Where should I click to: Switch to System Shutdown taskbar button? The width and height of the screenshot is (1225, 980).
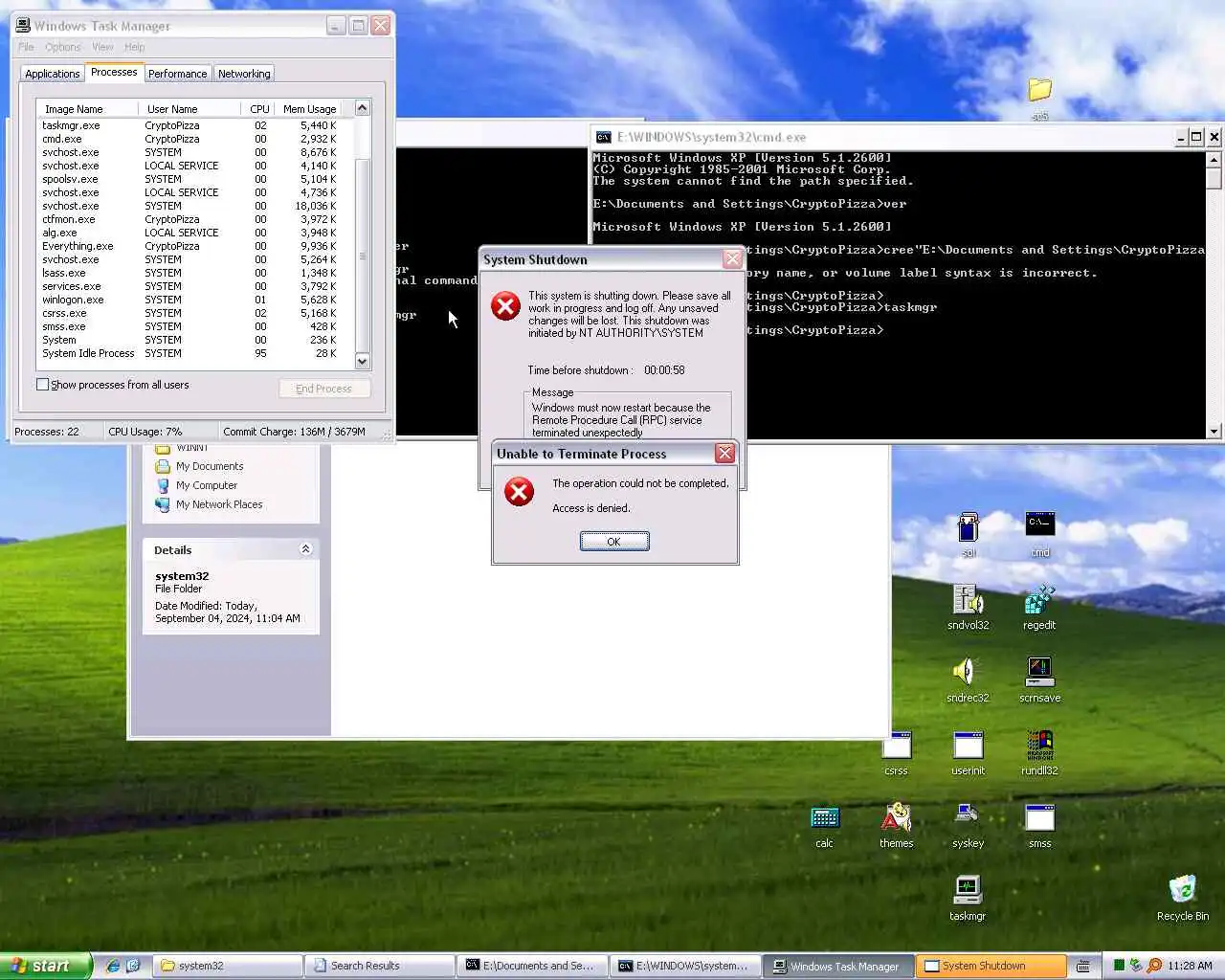pos(991,966)
